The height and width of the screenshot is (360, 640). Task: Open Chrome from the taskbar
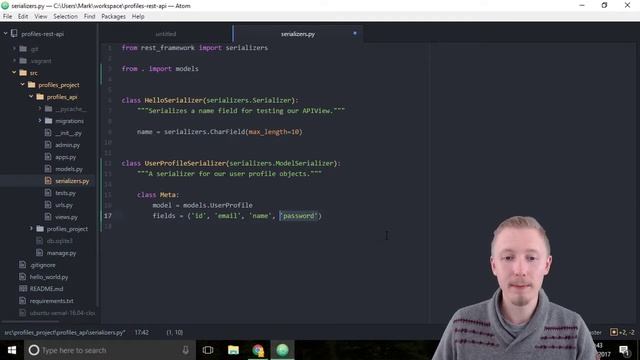pos(258,350)
